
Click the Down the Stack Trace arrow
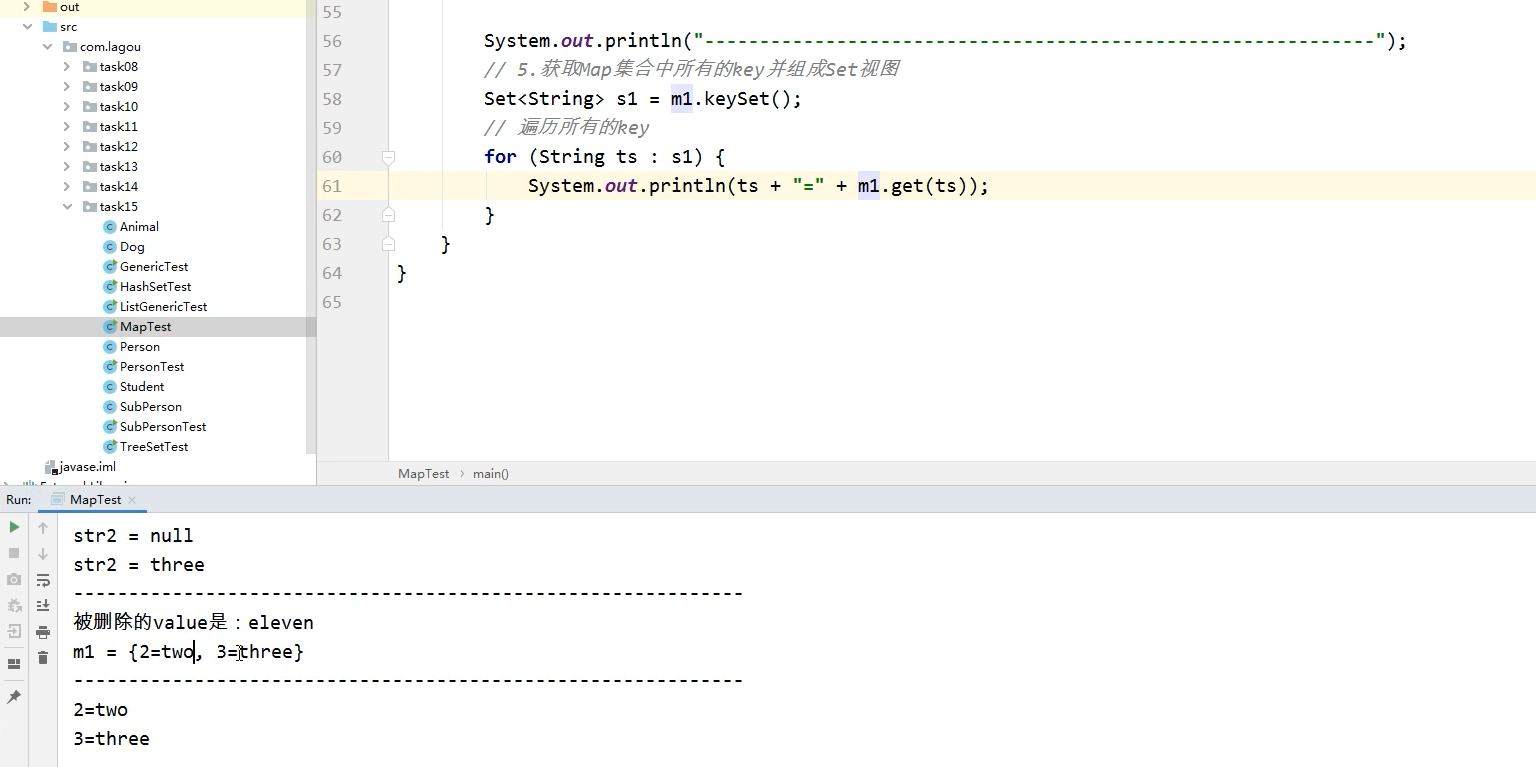[x=43, y=554]
